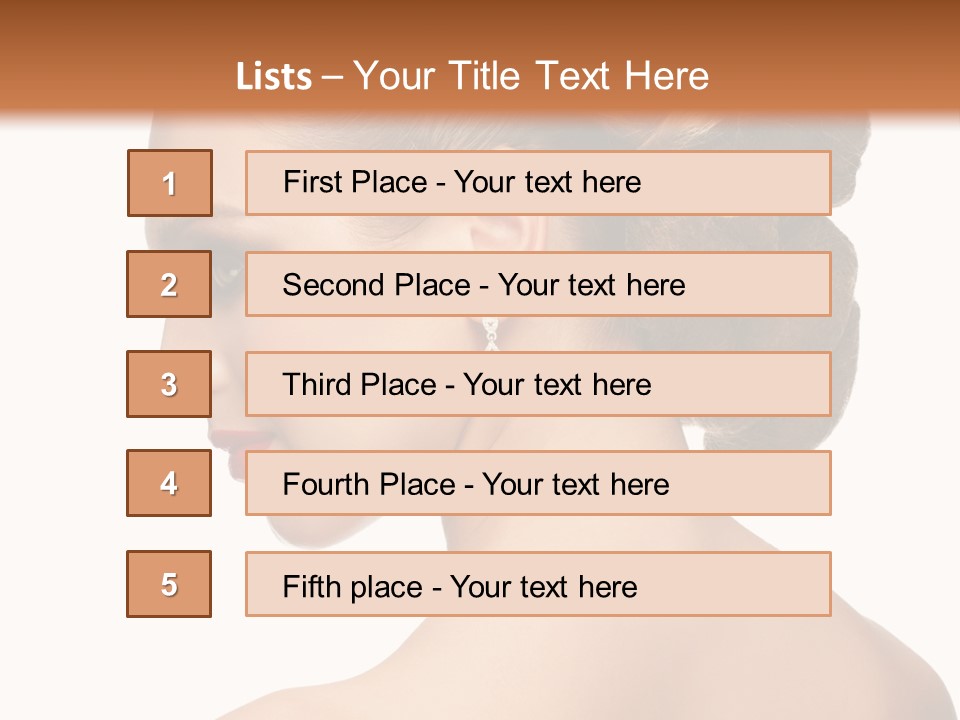The width and height of the screenshot is (960, 720).
Task: Select the number 5 box
Action: coord(169,584)
